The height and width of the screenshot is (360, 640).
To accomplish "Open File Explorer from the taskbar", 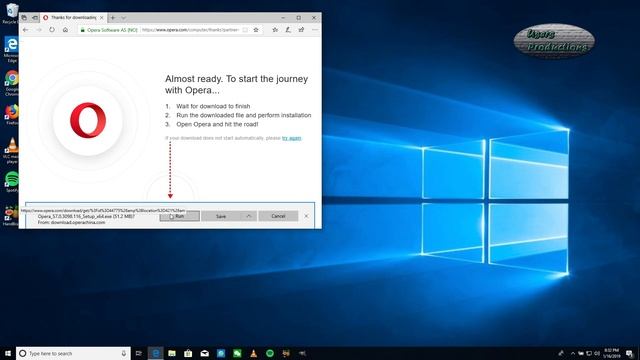I will coord(172,353).
